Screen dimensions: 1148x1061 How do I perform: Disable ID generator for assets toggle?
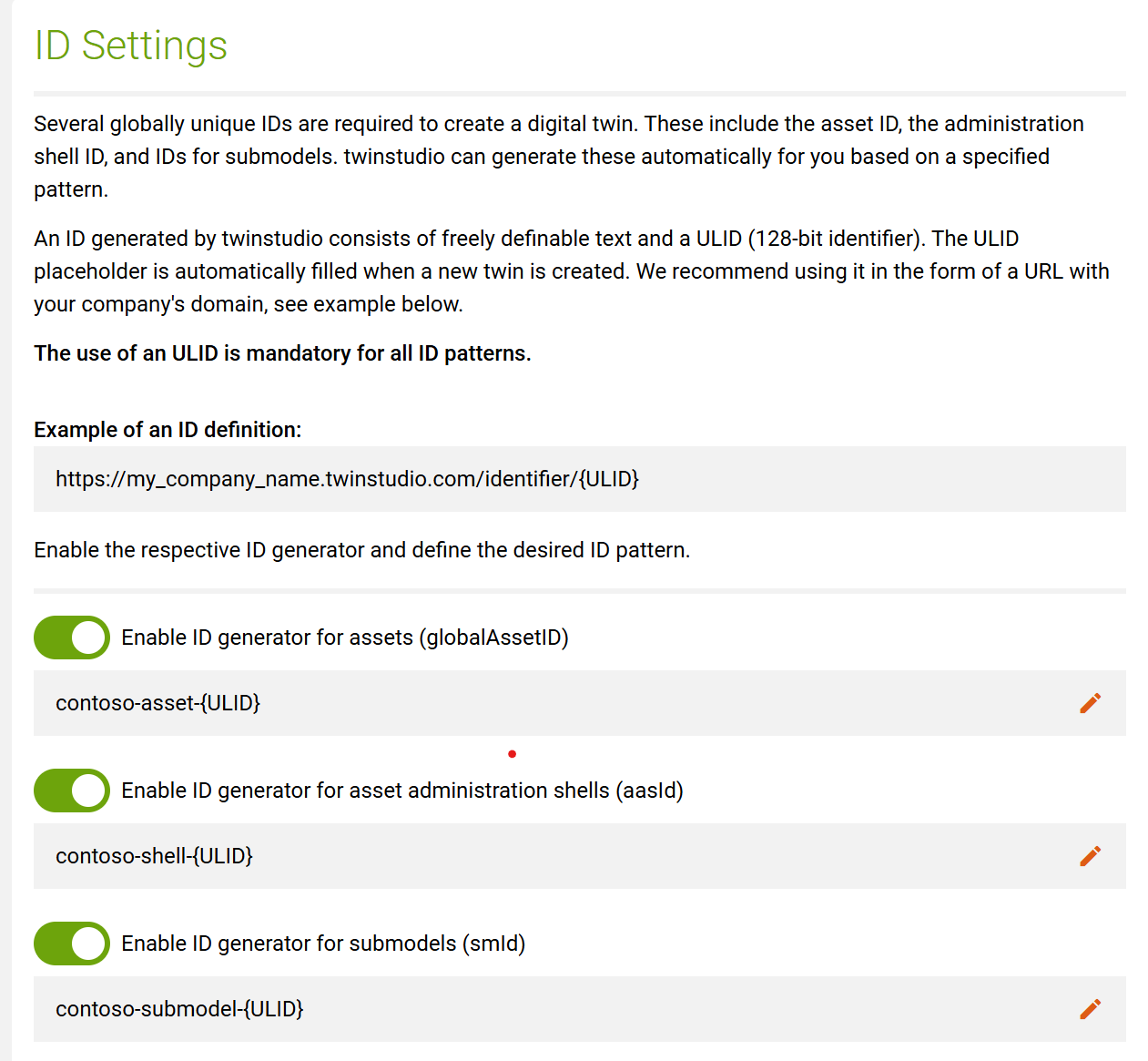72,638
